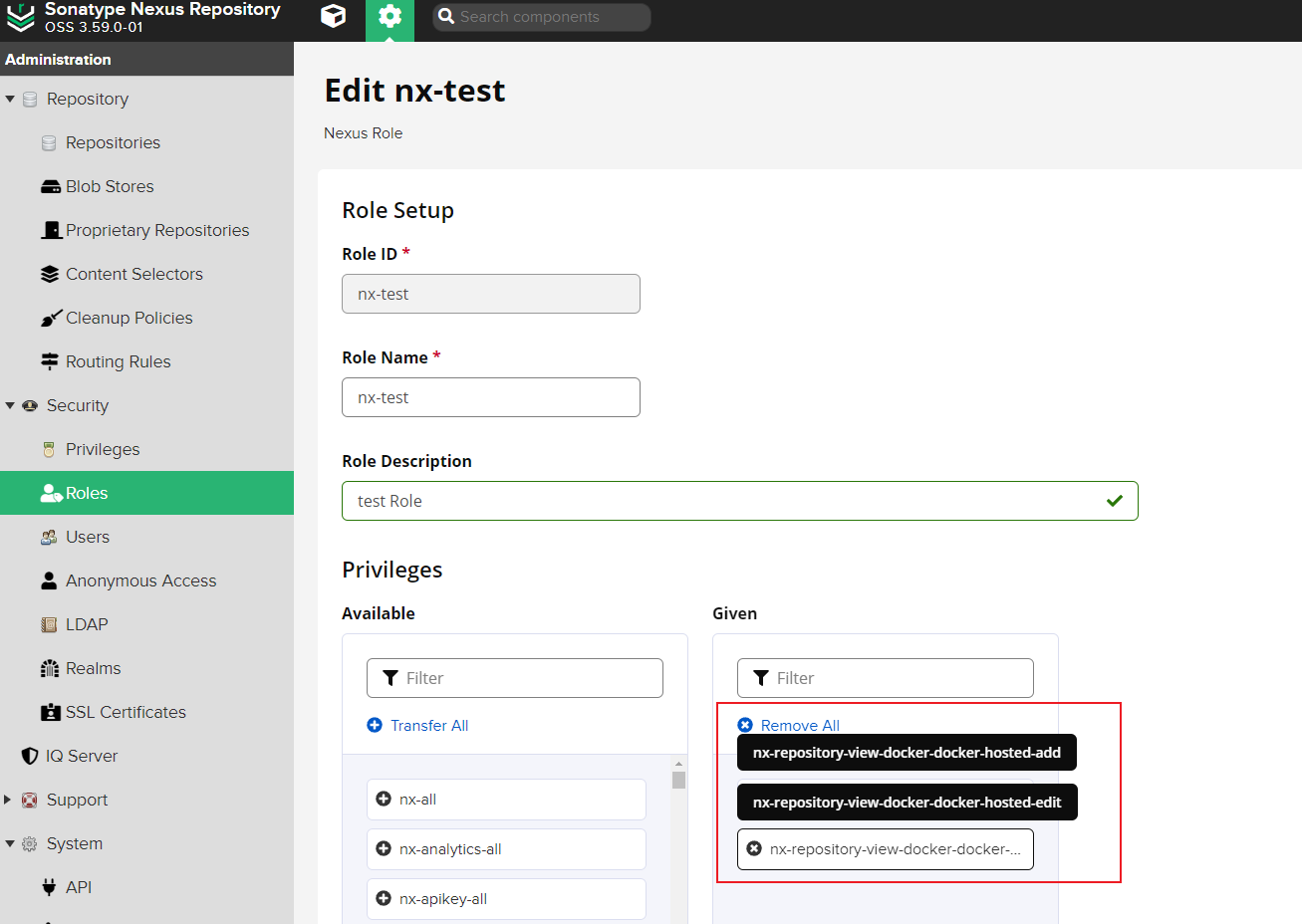Viewport: 1302px width, 924px height.
Task: Click the Transfer All plus circle icon
Action: click(375, 725)
